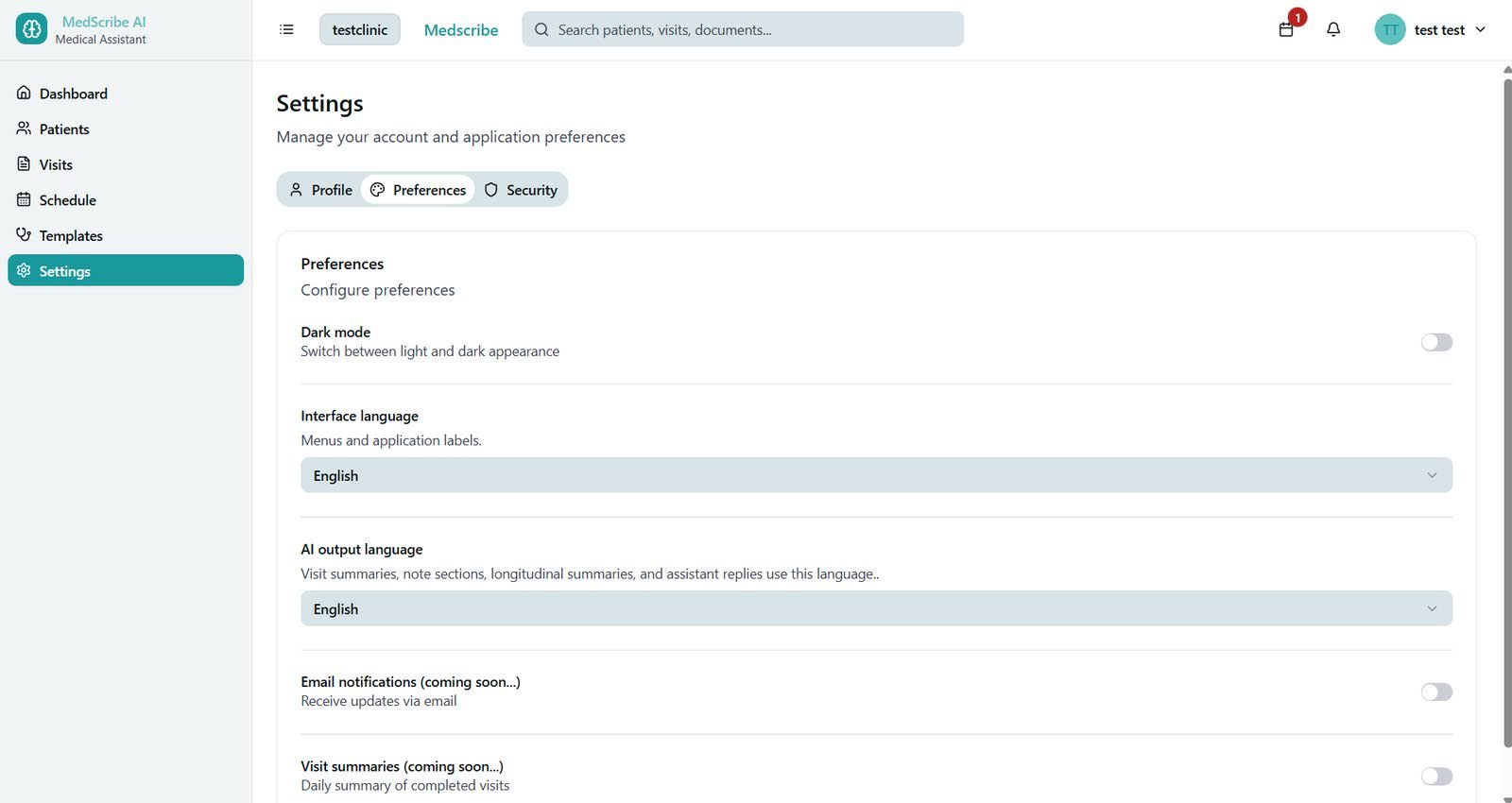The width and height of the screenshot is (1512, 803).
Task: Open the AI output language dropdown
Action: point(876,608)
